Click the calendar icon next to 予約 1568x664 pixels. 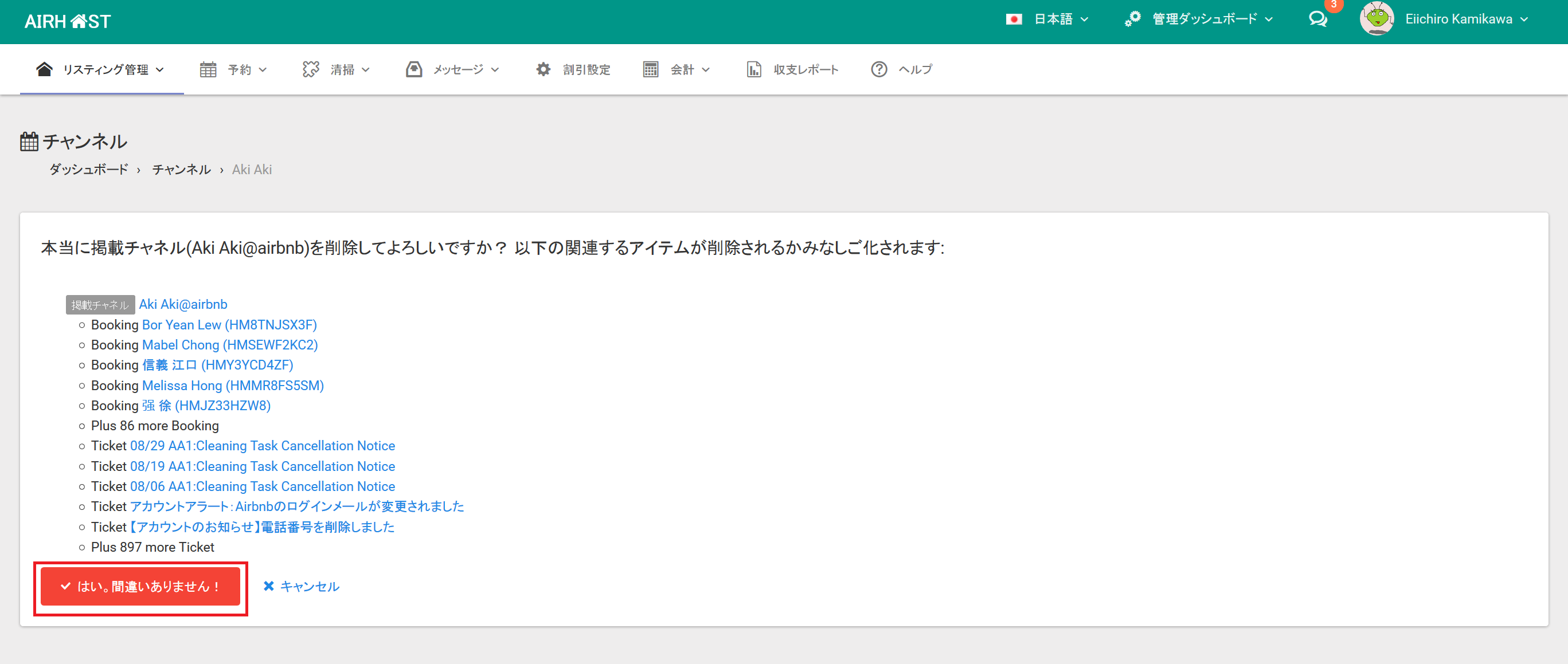pyautogui.click(x=208, y=69)
